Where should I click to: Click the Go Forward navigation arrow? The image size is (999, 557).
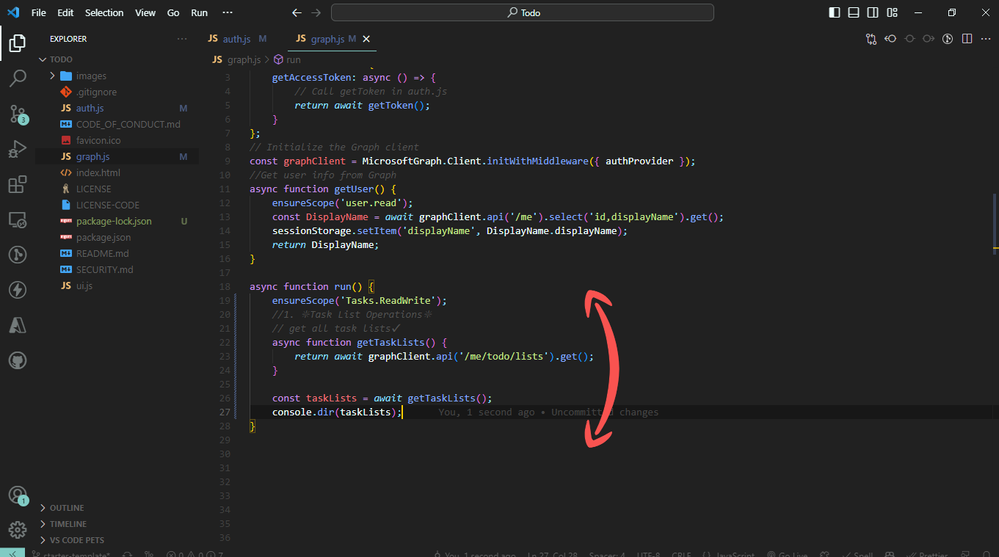pos(316,13)
